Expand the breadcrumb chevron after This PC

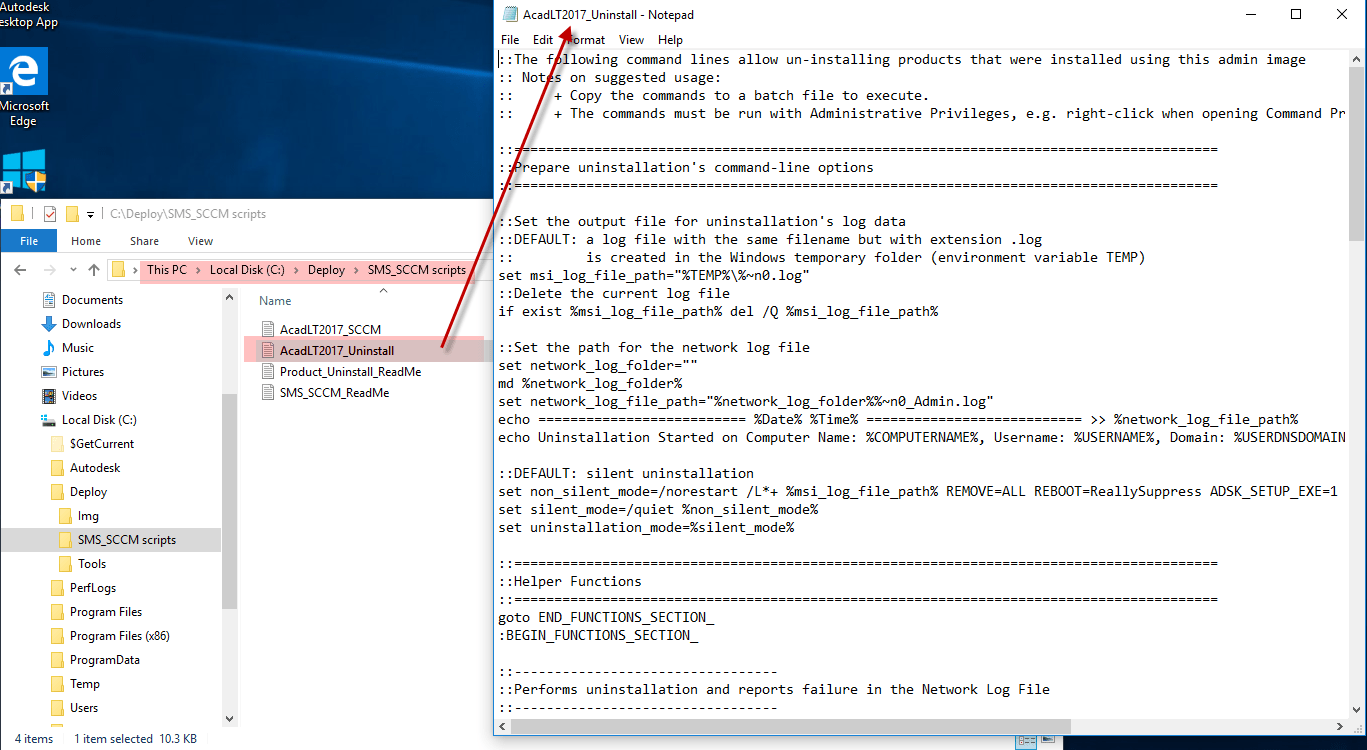pos(197,269)
